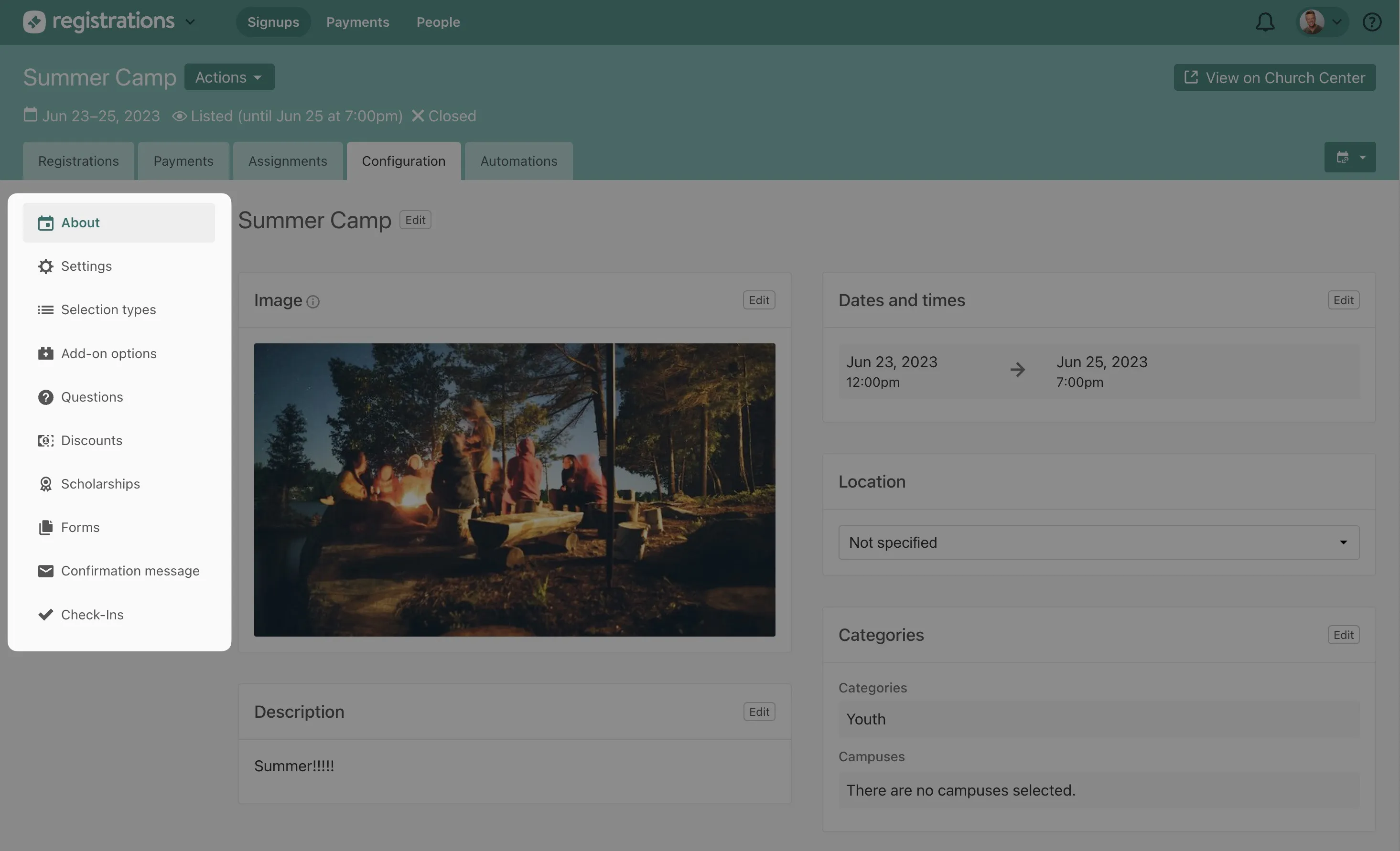This screenshot has width=1400, height=851.
Task: Click View on Church Center button
Action: point(1274,78)
